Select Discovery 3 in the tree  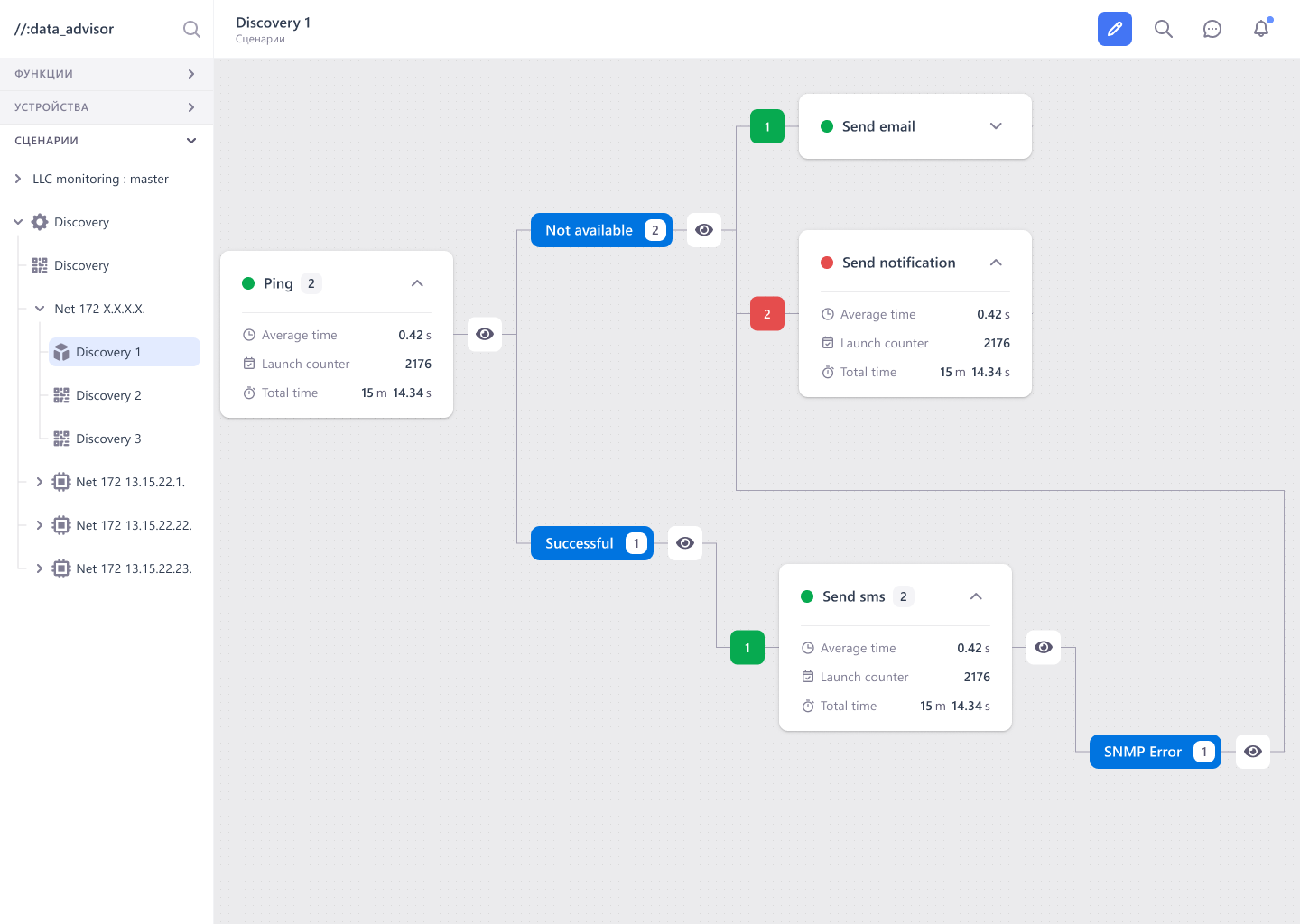point(108,439)
